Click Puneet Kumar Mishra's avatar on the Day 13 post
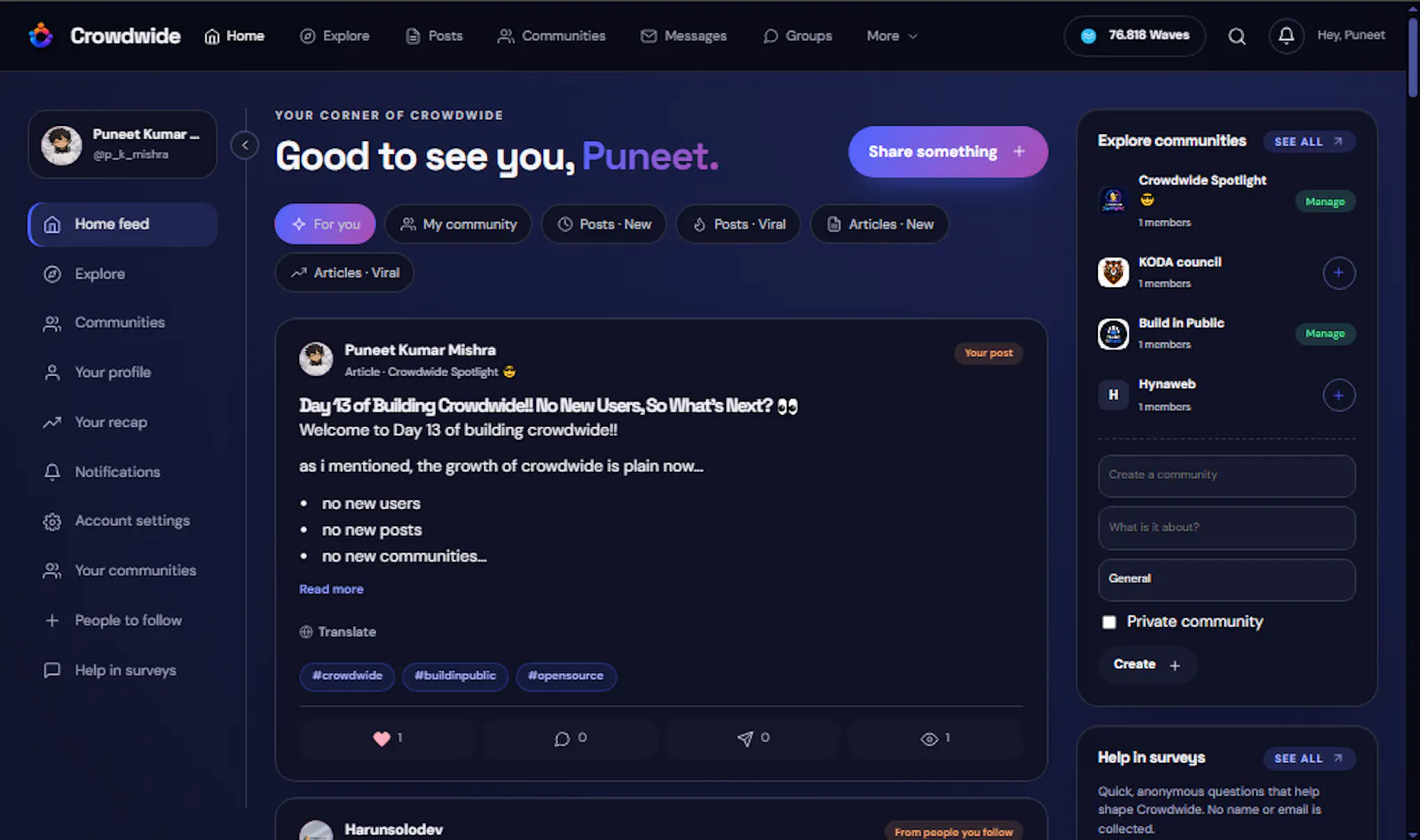The image size is (1420, 840). coord(316,359)
